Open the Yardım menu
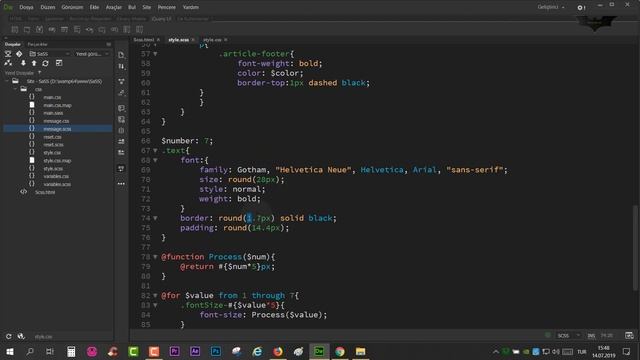 pos(190,7)
